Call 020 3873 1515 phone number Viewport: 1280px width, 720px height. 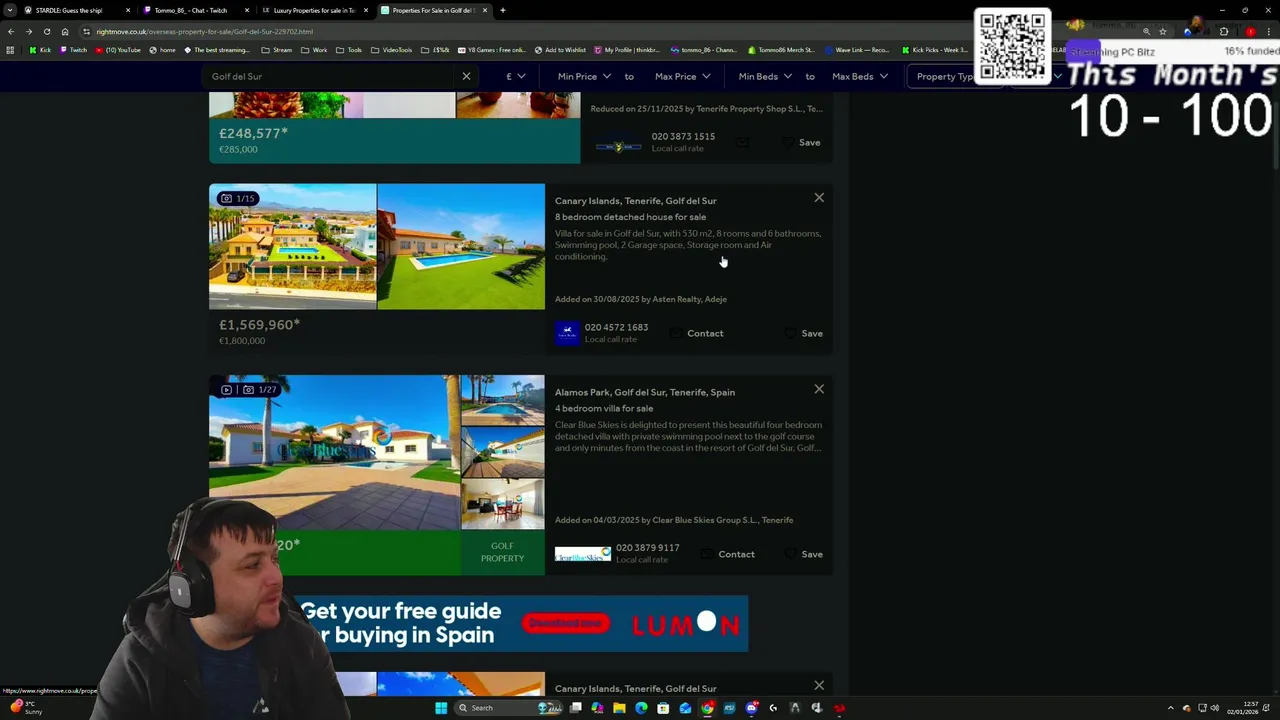pos(683,136)
